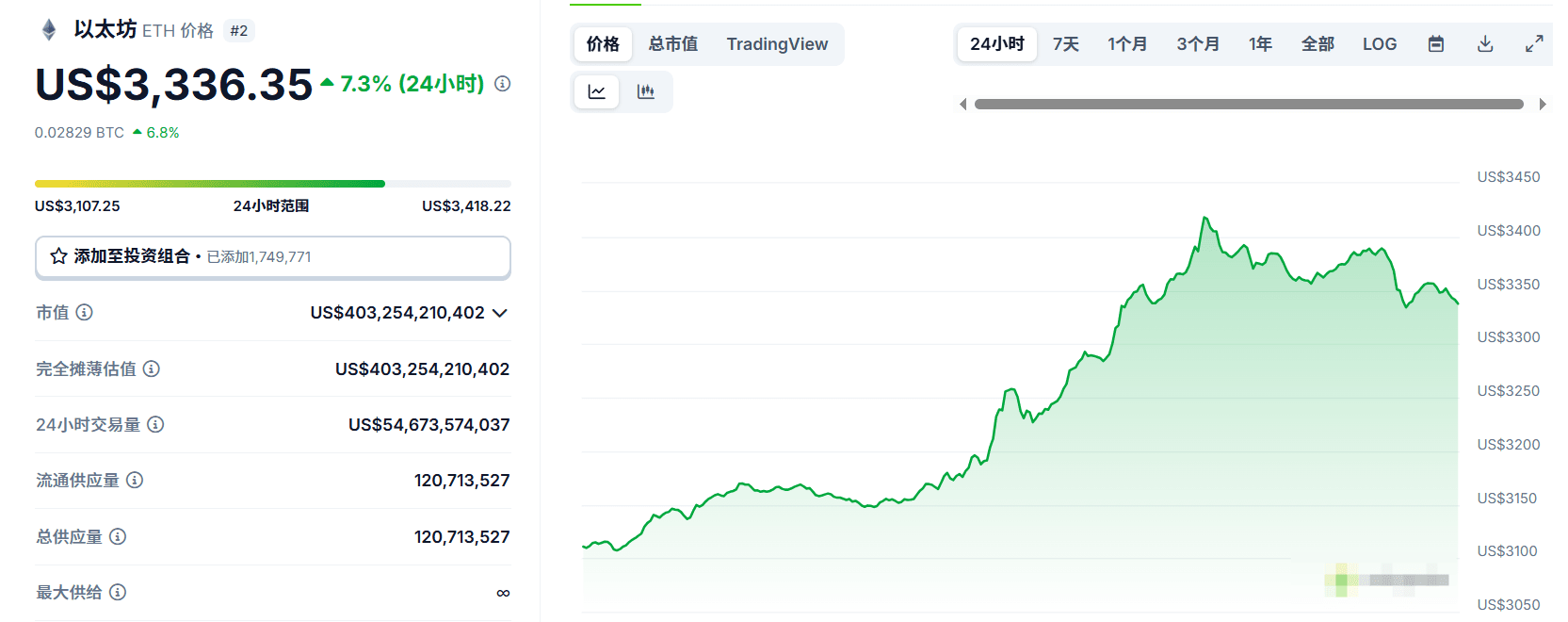Click the US$3450 axis label
The width and height of the screenshot is (1568, 622).
coord(1509,177)
